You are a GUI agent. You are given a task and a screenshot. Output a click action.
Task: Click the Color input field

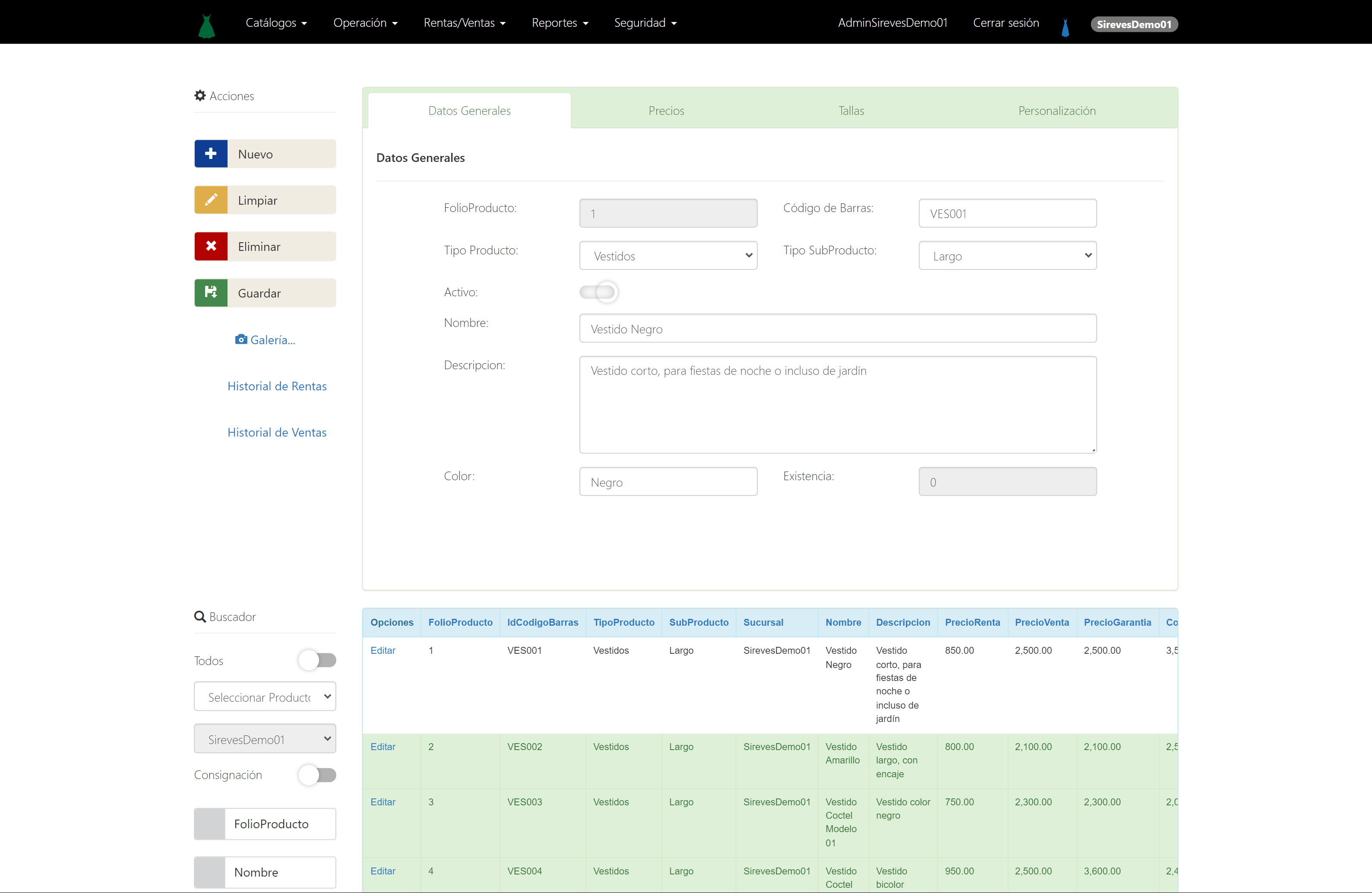[668, 481]
